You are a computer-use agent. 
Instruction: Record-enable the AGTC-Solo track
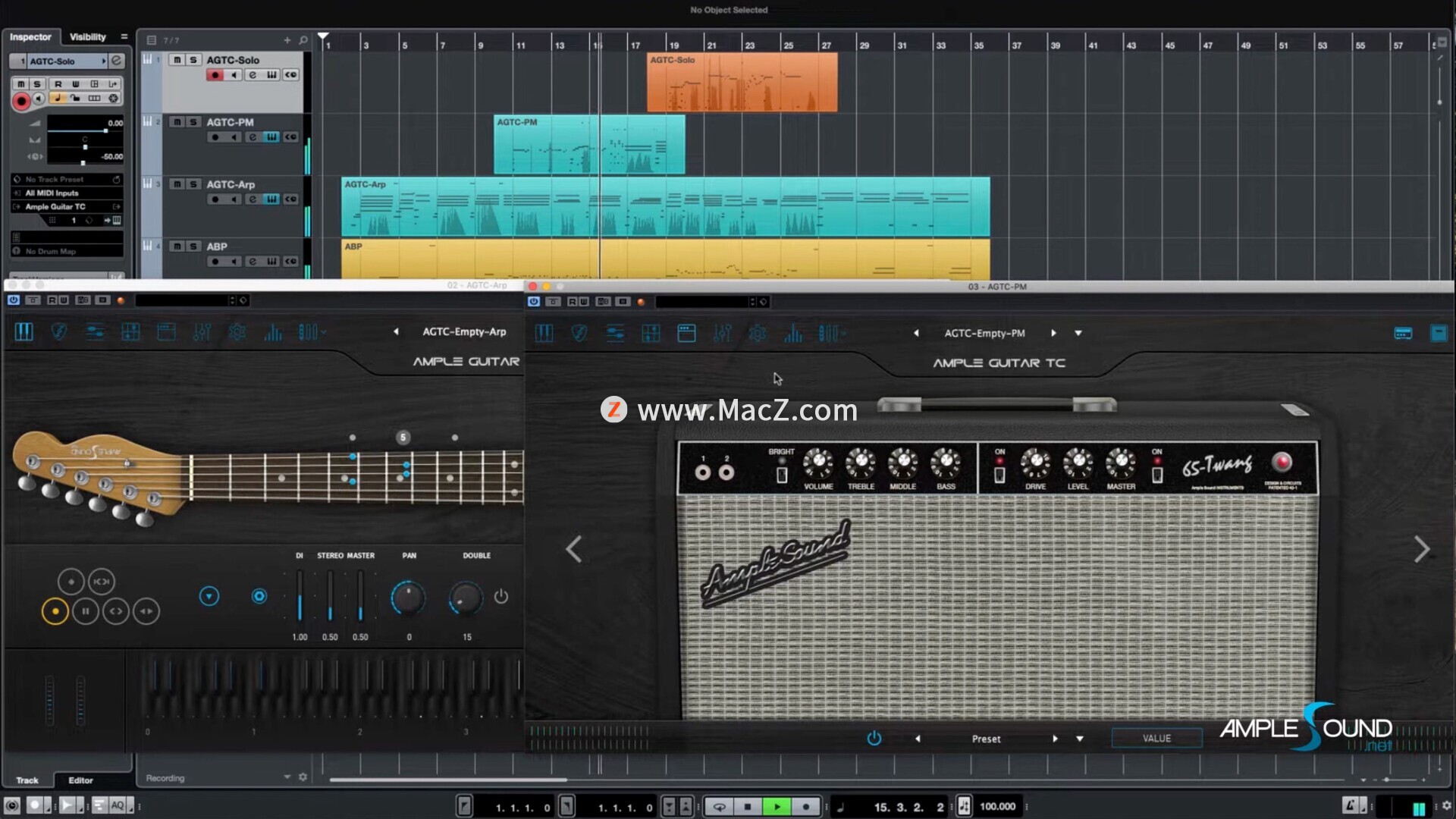point(215,75)
